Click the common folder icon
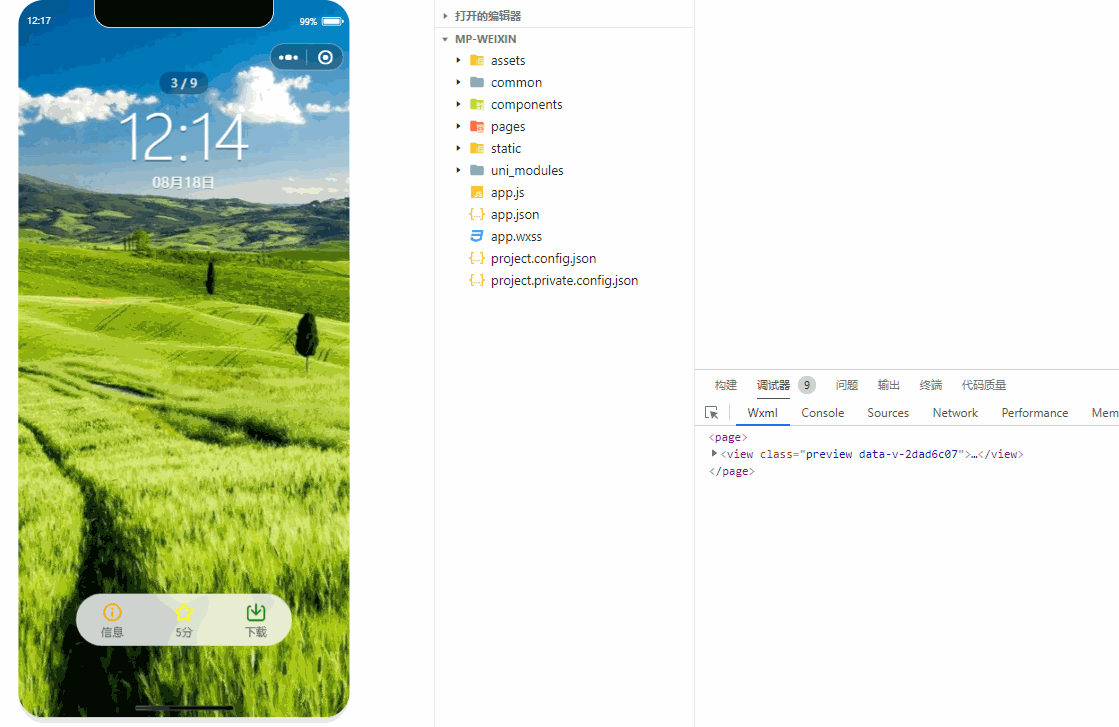Screen dimensions: 1119x727 coord(477,83)
